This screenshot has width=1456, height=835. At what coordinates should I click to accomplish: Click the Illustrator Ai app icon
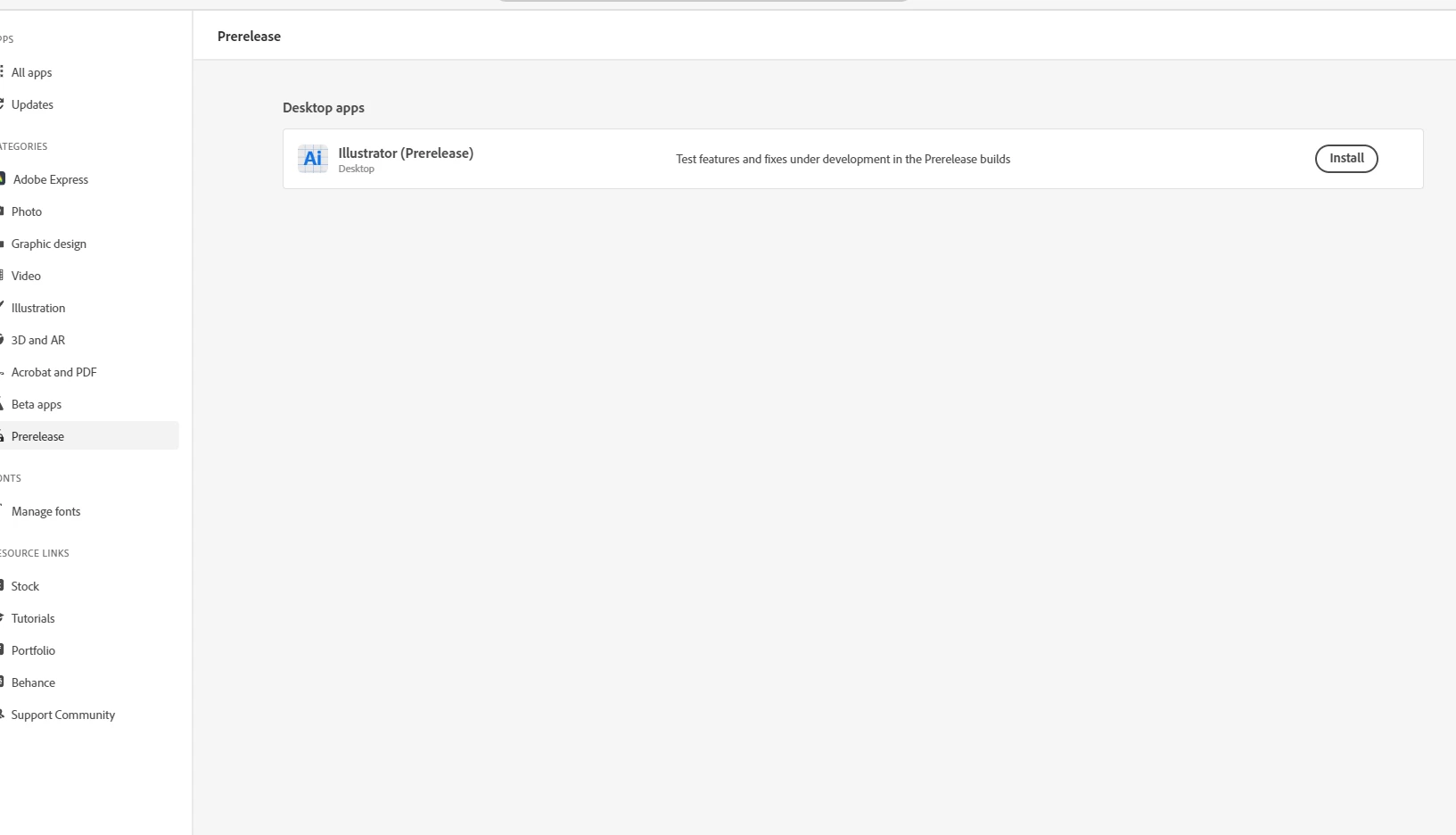coord(313,159)
